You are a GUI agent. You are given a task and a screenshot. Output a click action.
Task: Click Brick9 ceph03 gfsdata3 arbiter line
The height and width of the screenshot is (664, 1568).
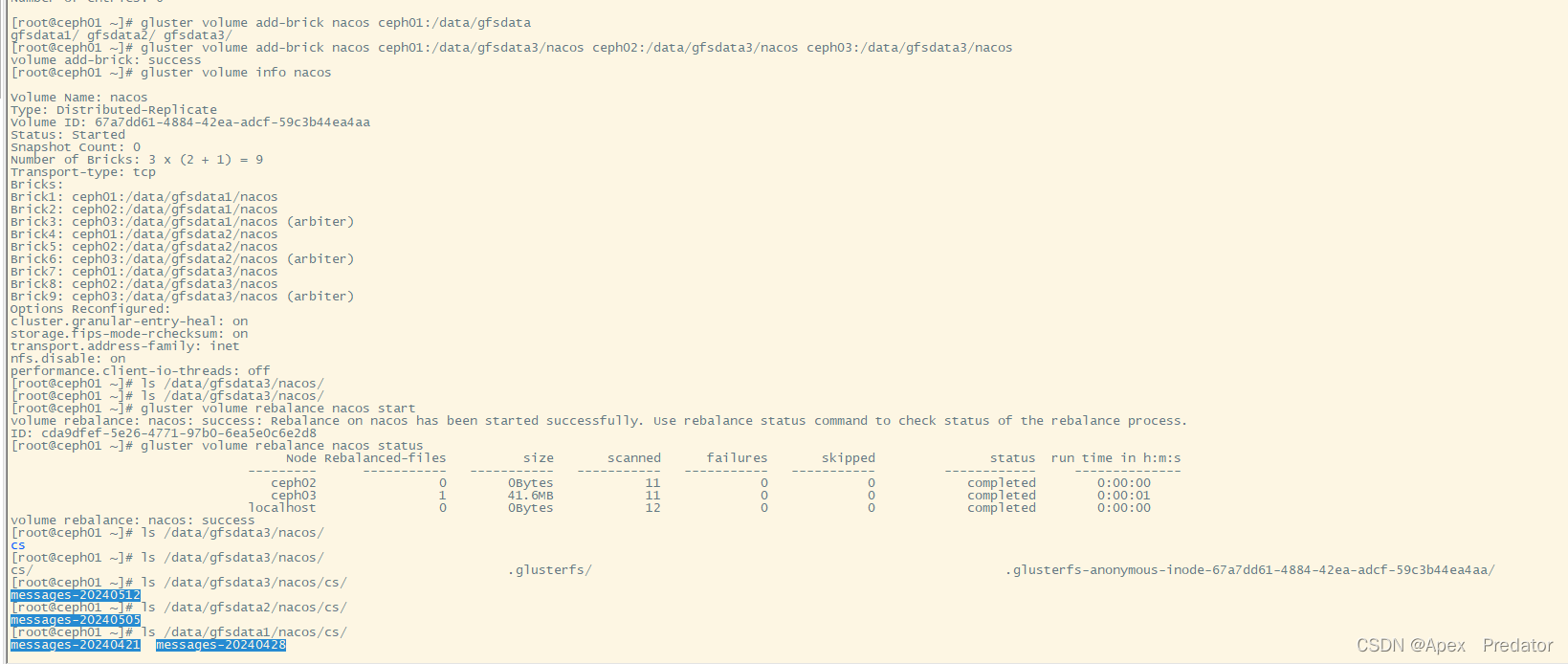pyautogui.click(x=183, y=297)
